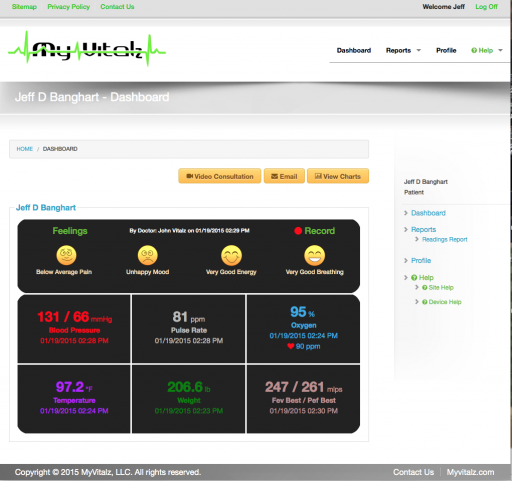The width and height of the screenshot is (512, 481).
Task: Open the Fev Best / Pef Best tile
Action: 303,399
